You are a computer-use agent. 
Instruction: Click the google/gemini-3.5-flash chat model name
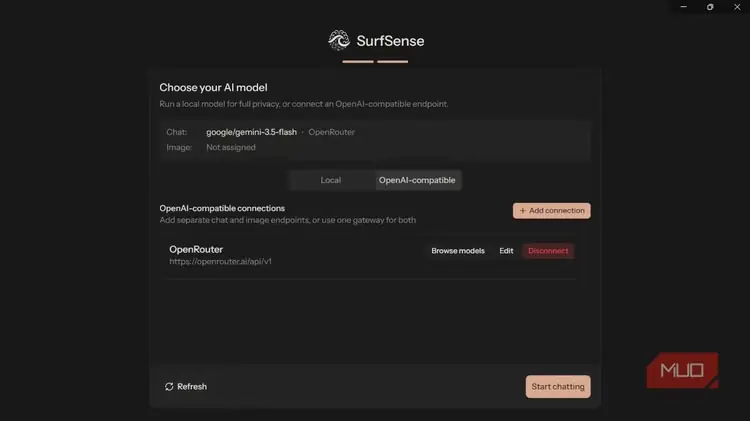(251, 132)
